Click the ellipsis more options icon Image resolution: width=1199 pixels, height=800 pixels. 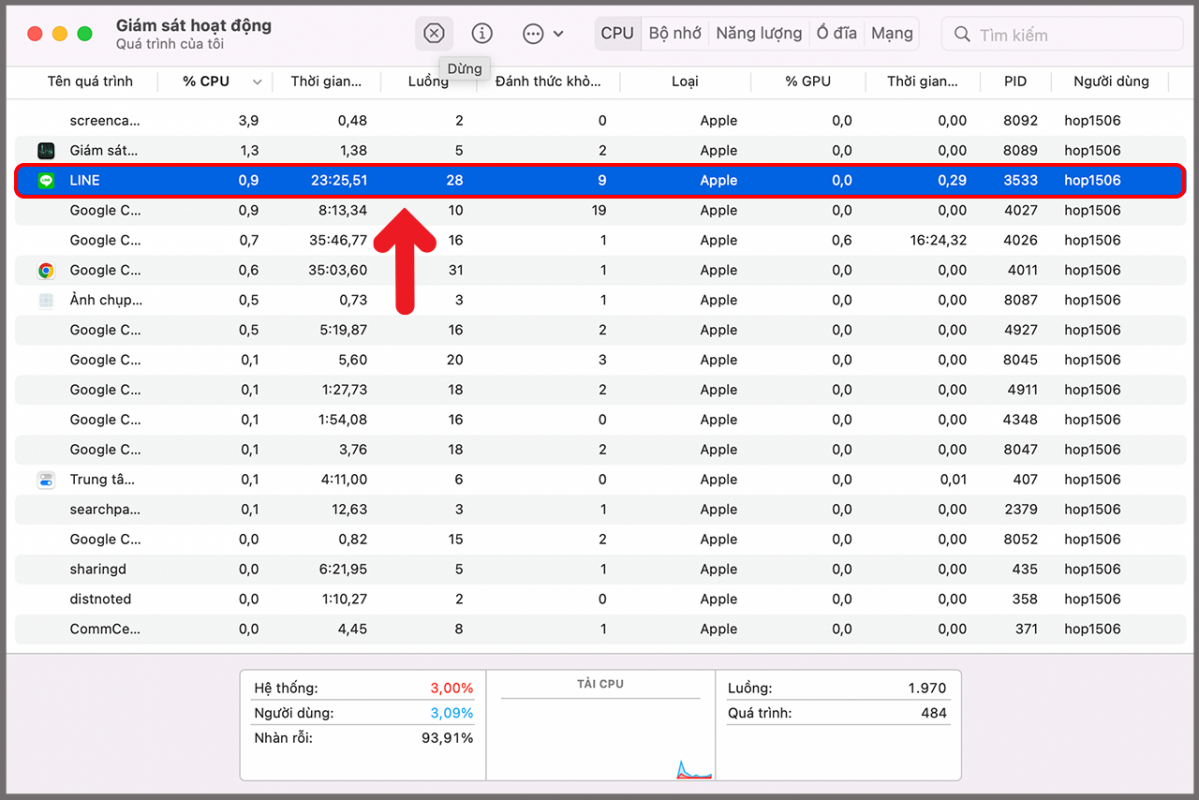click(531, 32)
